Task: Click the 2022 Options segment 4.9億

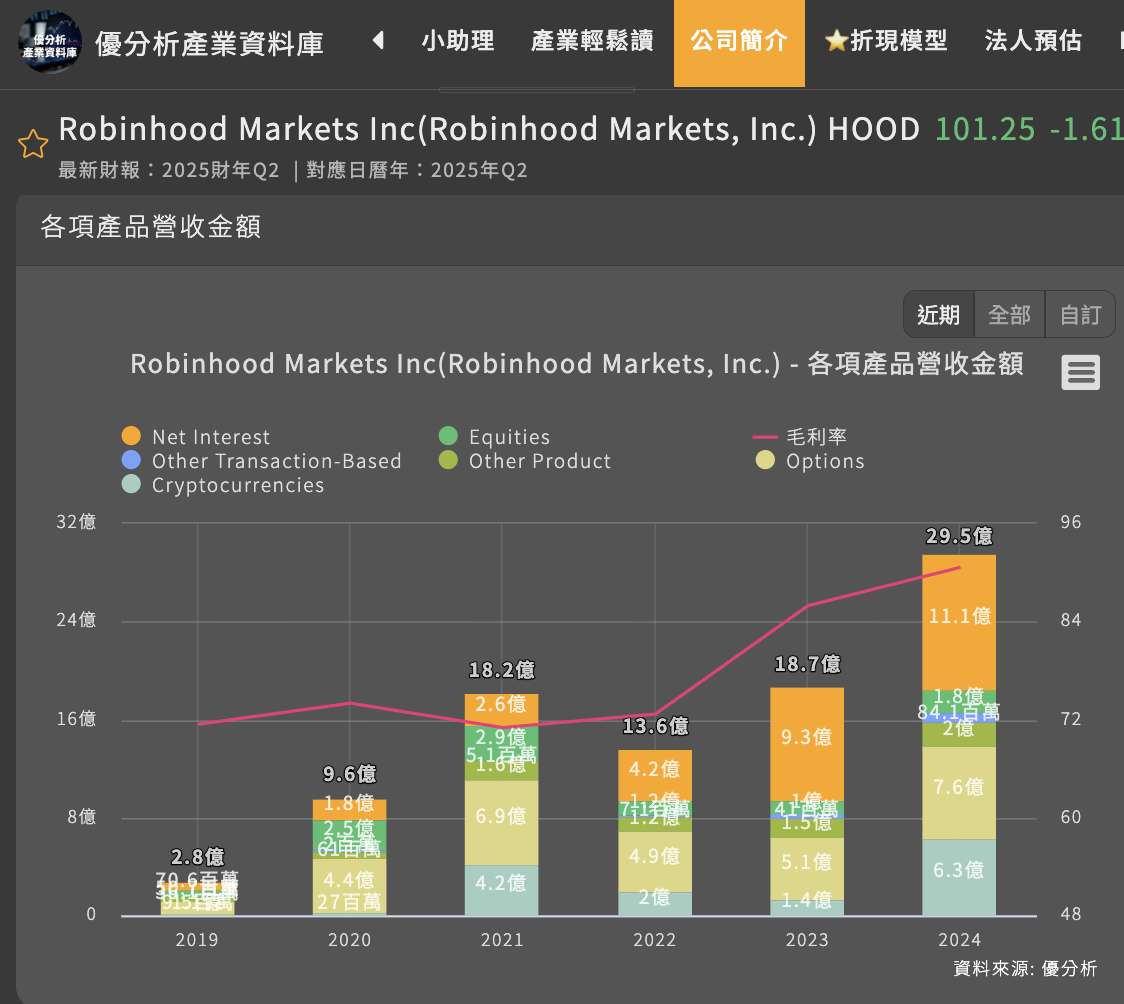Action: click(654, 861)
